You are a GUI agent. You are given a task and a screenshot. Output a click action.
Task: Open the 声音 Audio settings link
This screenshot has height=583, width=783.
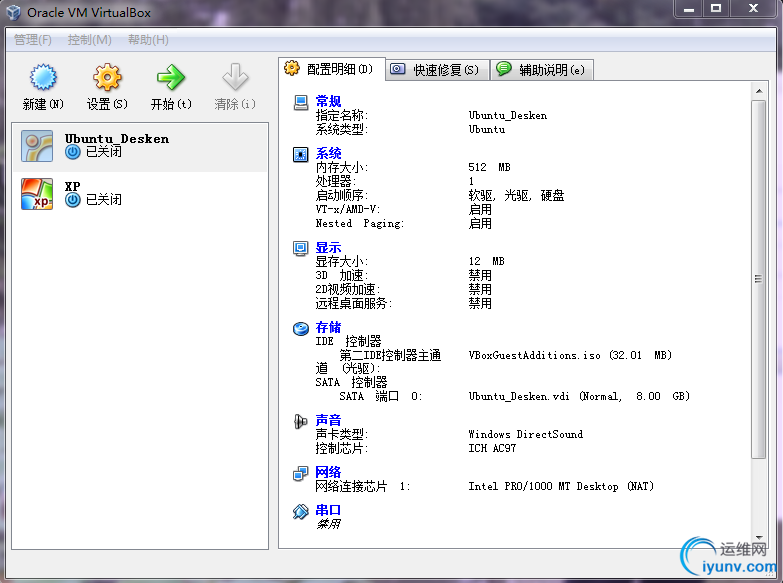[328, 420]
